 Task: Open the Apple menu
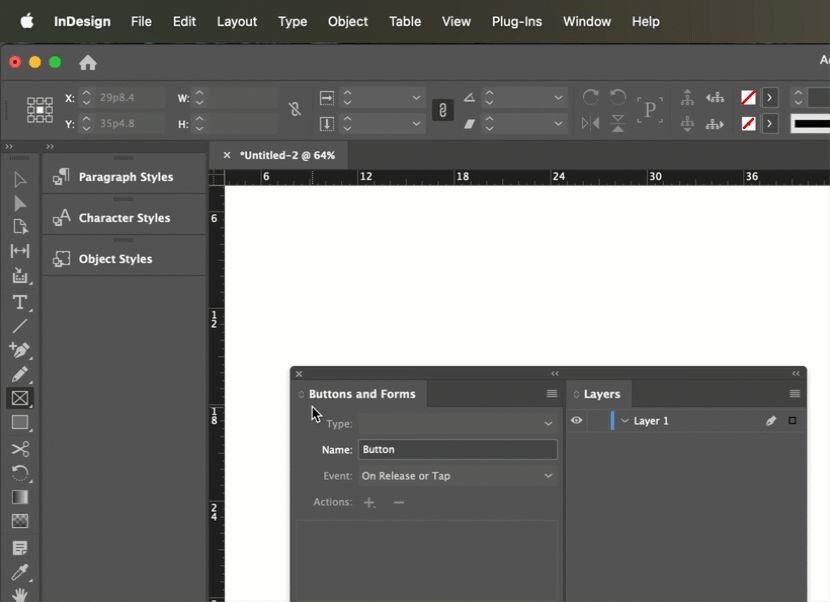[27, 21]
